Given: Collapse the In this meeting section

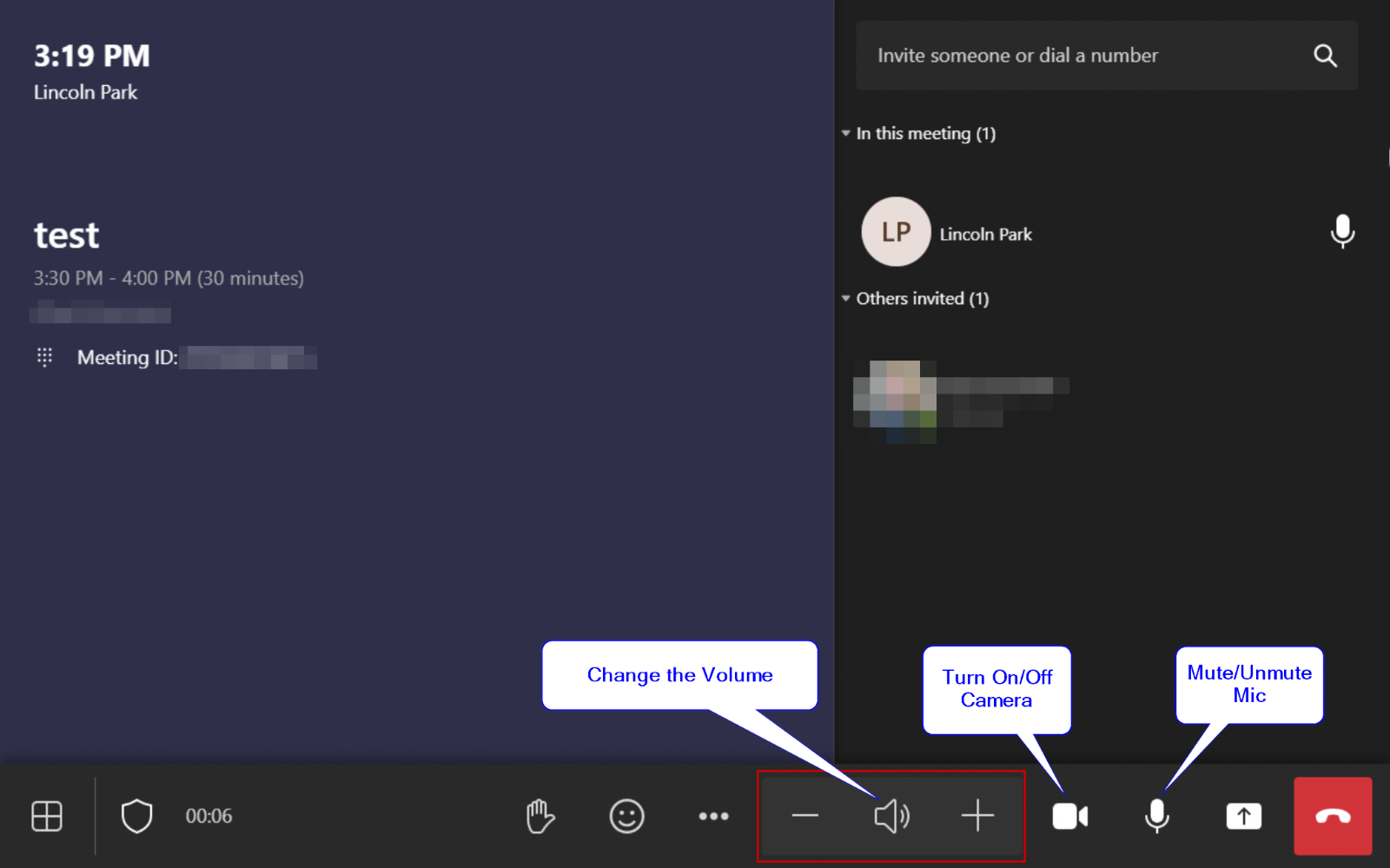Looking at the screenshot, I should pyautogui.click(x=846, y=134).
